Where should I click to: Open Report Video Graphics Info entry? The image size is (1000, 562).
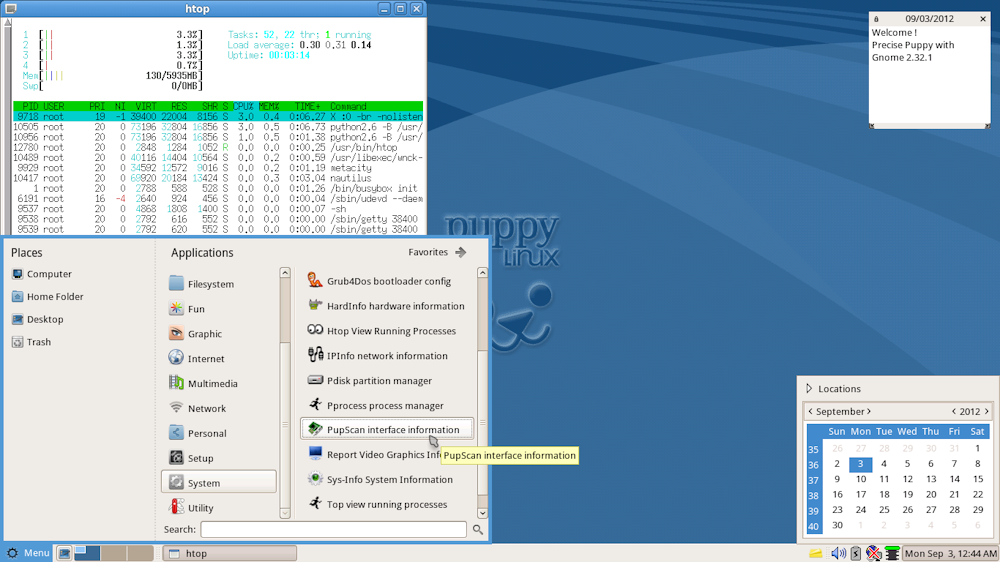pyautogui.click(x=388, y=455)
